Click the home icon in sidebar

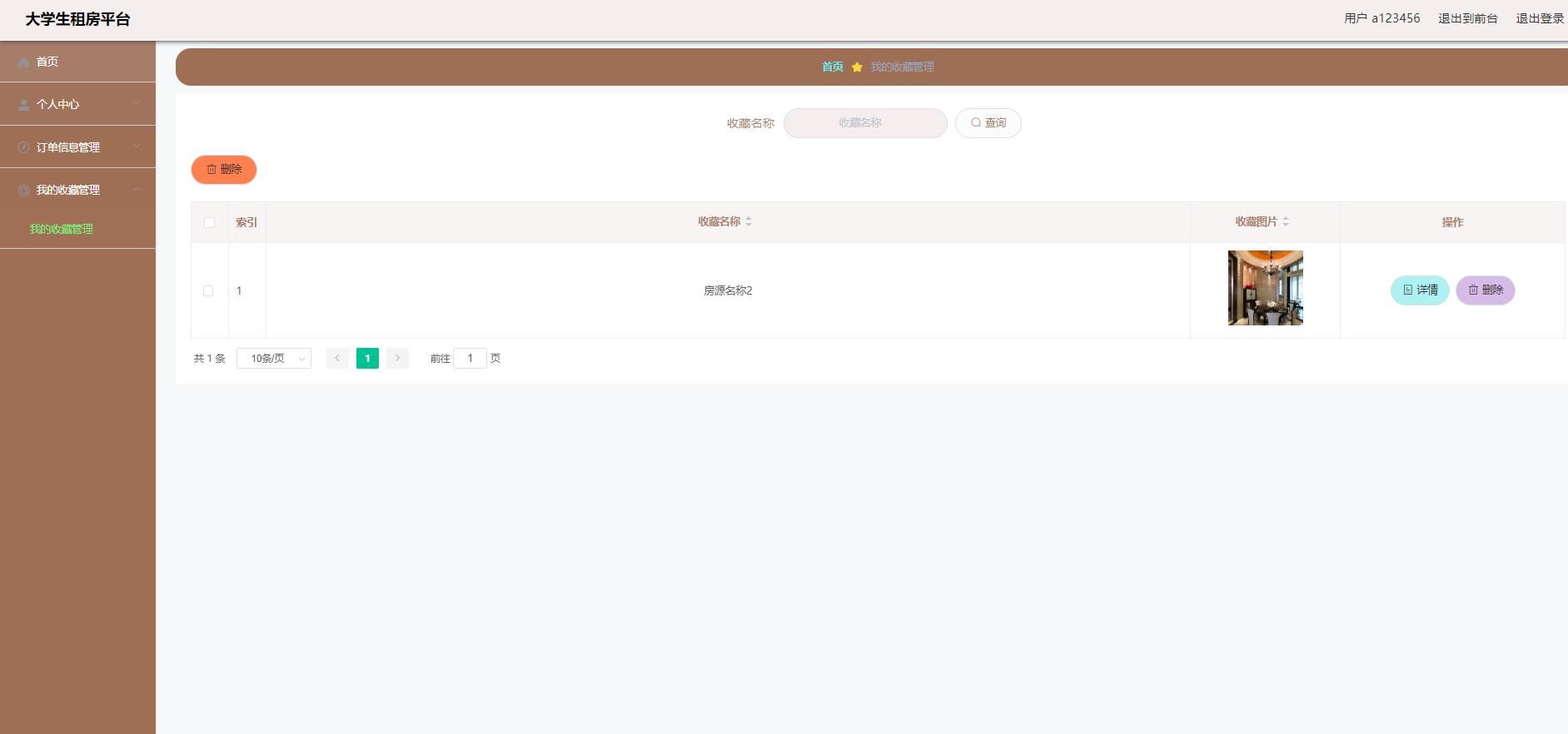[x=23, y=62]
